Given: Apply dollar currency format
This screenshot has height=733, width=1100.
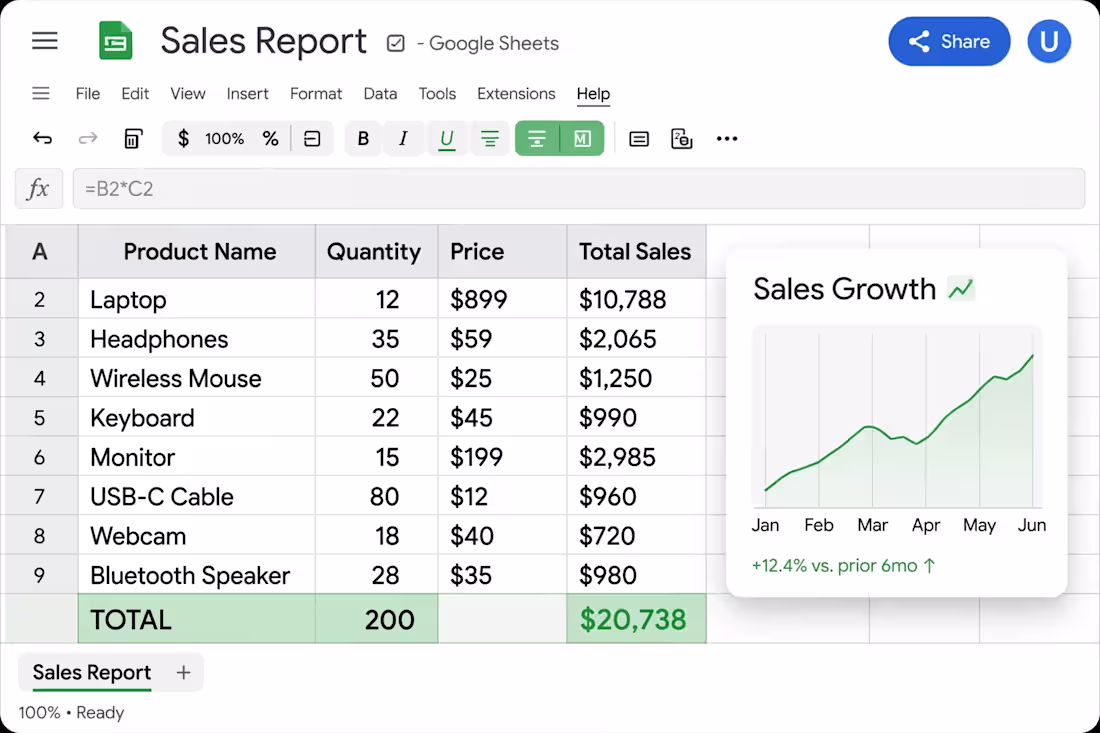Looking at the screenshot, I should click(183, 138).
